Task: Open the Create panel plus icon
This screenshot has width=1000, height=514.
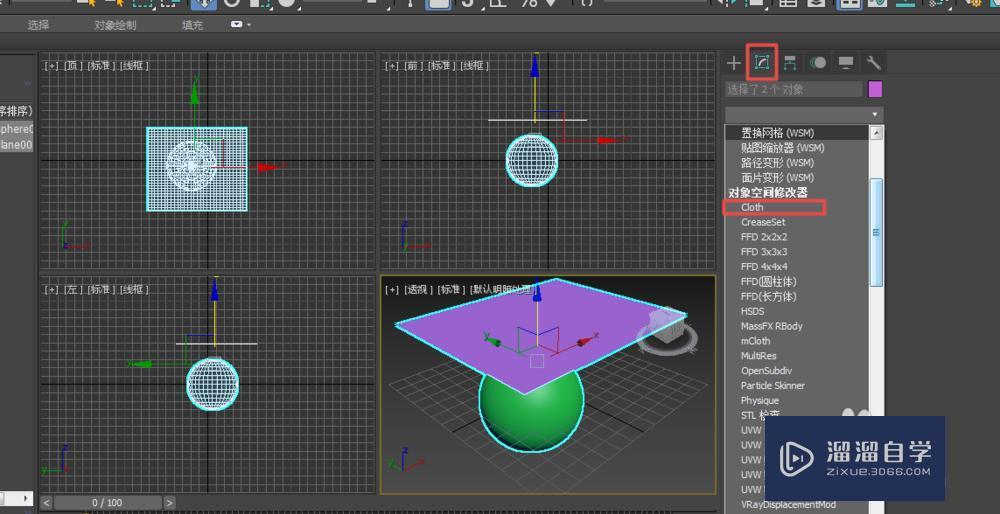Action: [734, 63]
